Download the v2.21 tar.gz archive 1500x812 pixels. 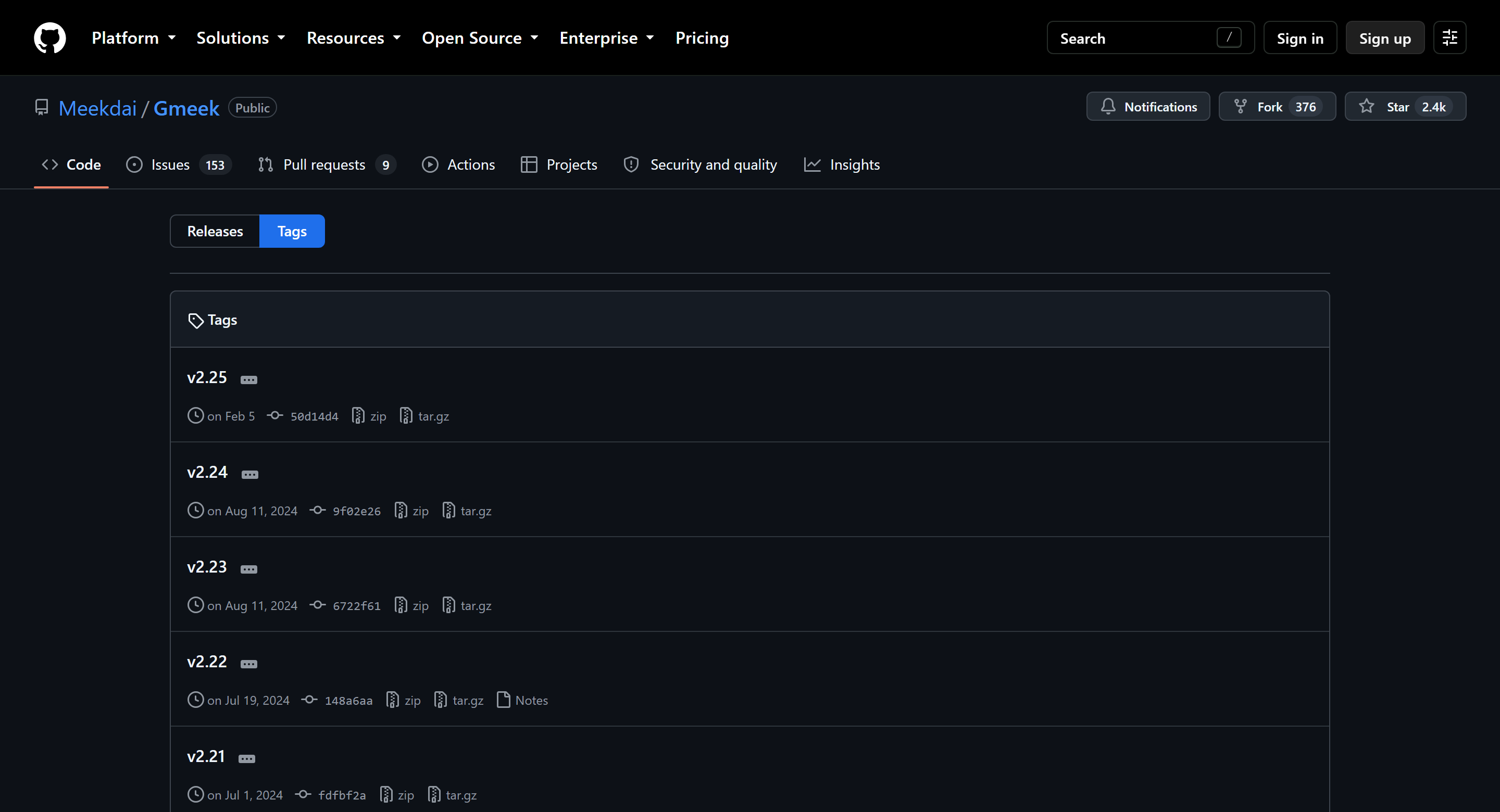(453, 795)
